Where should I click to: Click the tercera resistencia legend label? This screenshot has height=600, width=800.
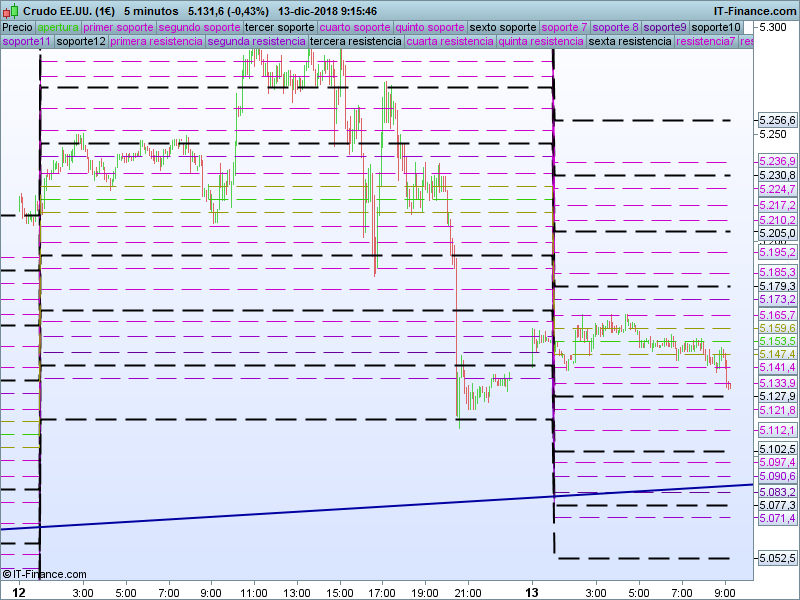tap(356, 41)
